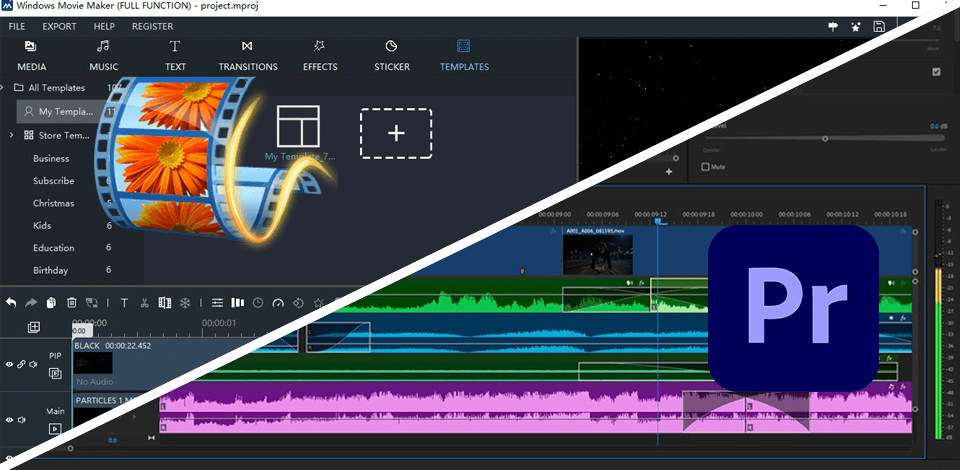Open the EXPORT menu
Viewport: 960px width, 470px height.
point(59,26)
